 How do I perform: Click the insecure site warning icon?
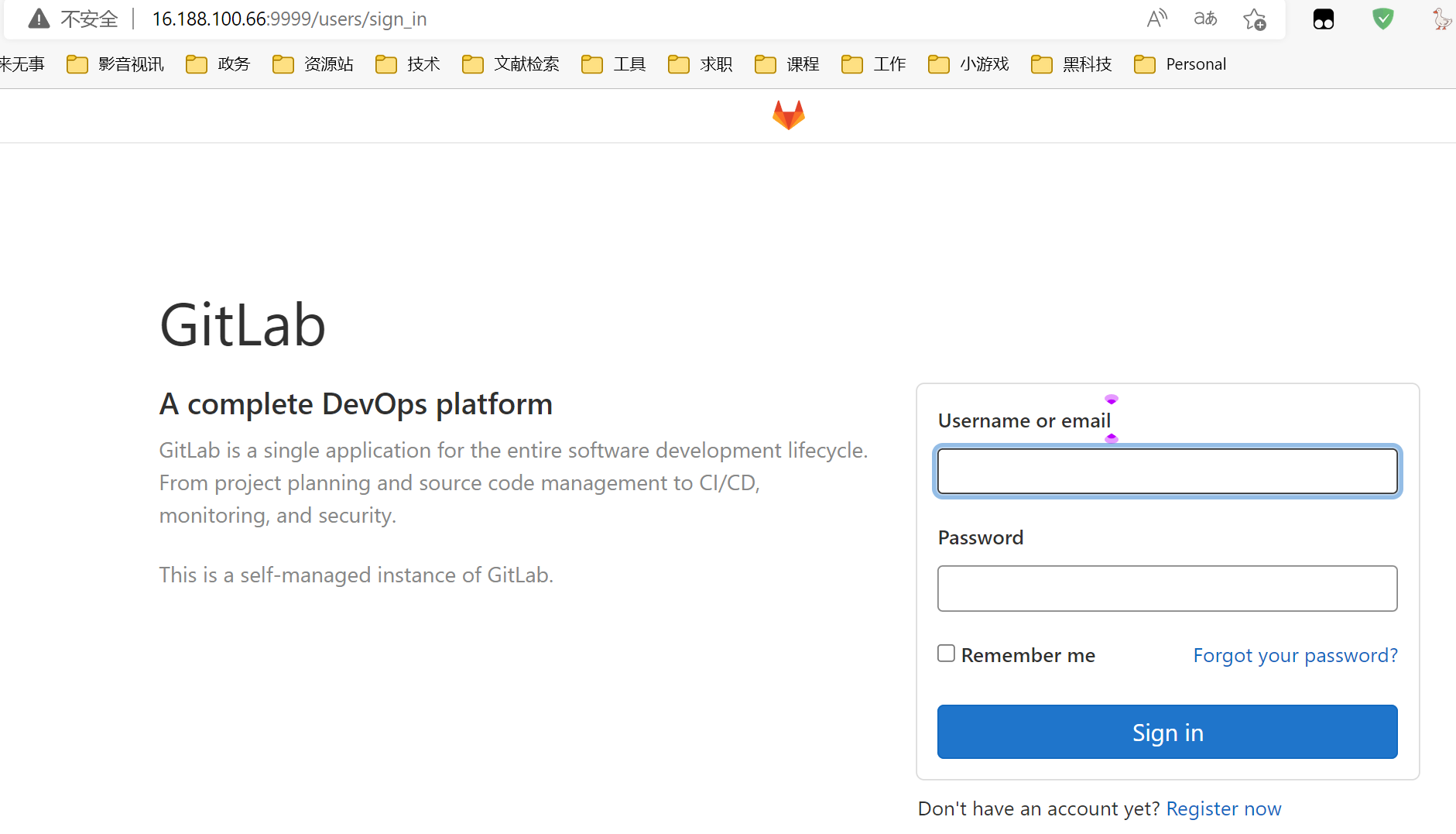(39, 19)
